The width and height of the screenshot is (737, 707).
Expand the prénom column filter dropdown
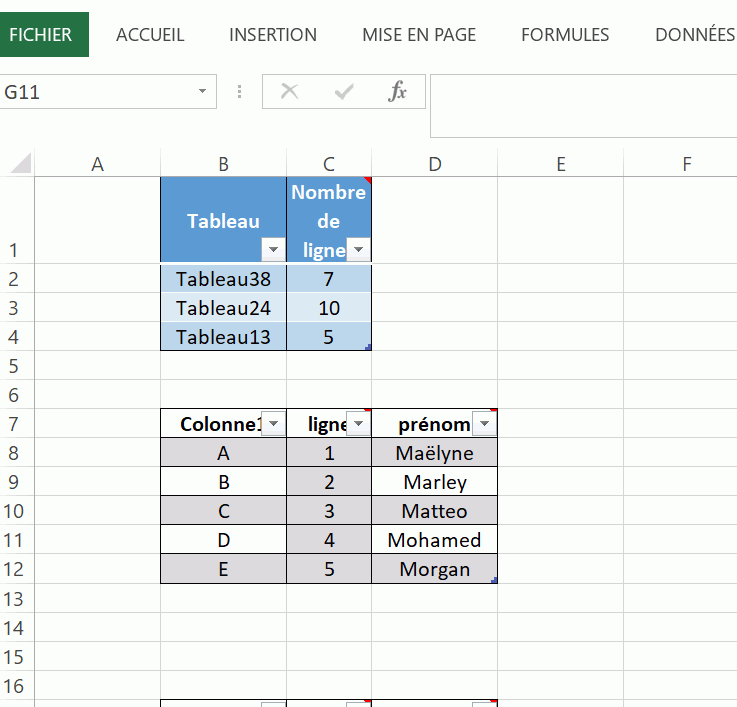484,424
